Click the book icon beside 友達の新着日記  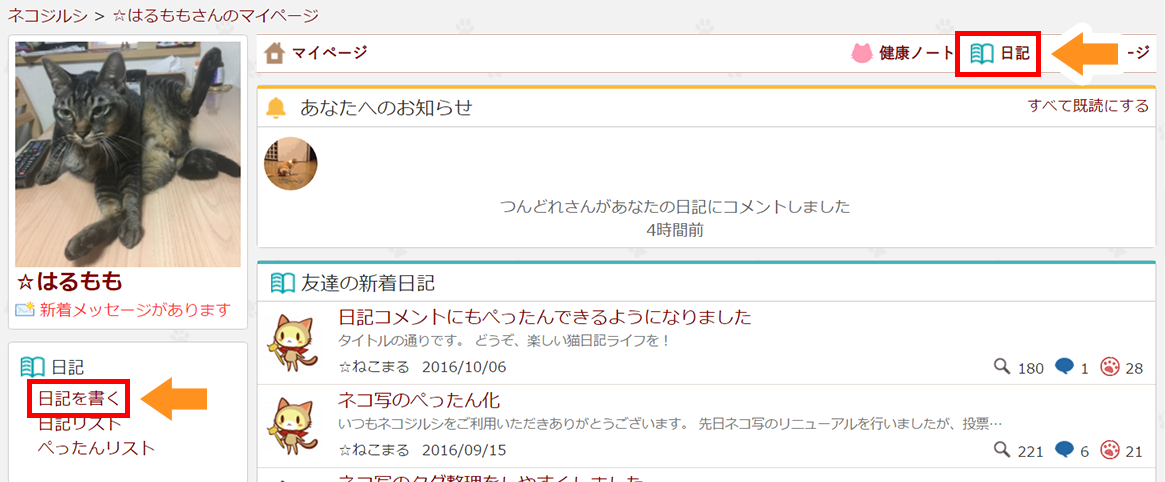[283, 283]
